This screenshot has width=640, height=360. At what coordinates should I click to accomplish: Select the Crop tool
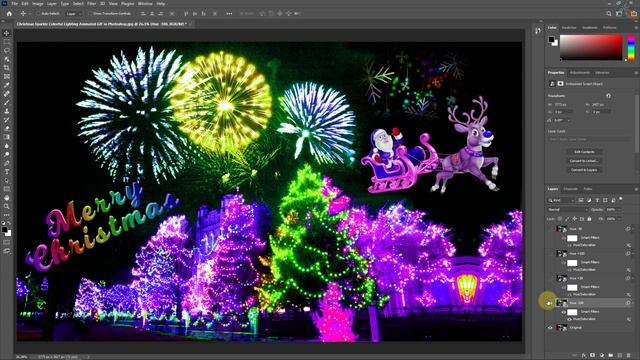click(x=7, y=68)
